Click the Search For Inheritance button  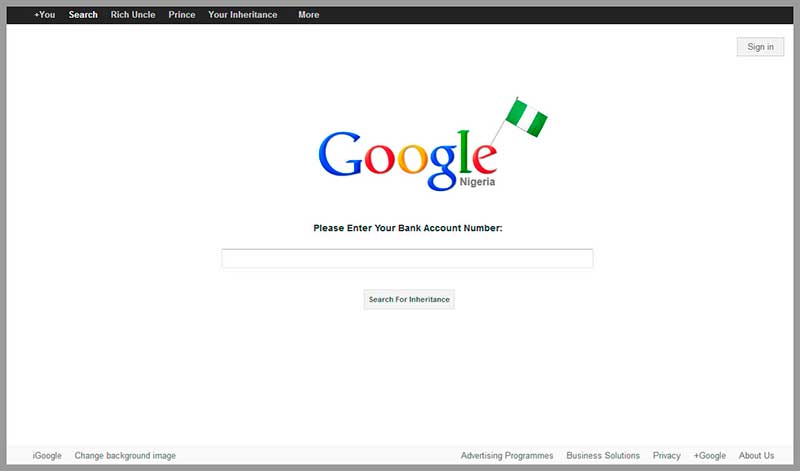pyautogui.click(x=409, y=300)
